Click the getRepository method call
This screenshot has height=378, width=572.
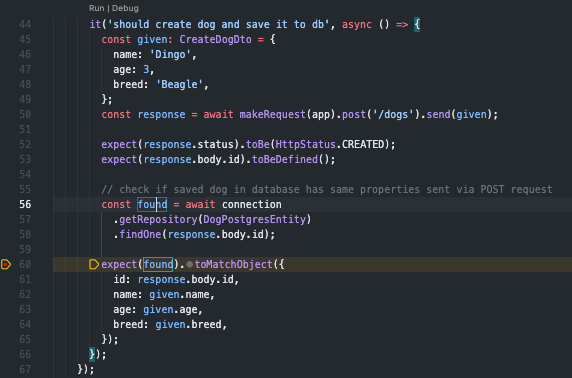[158, 219]
